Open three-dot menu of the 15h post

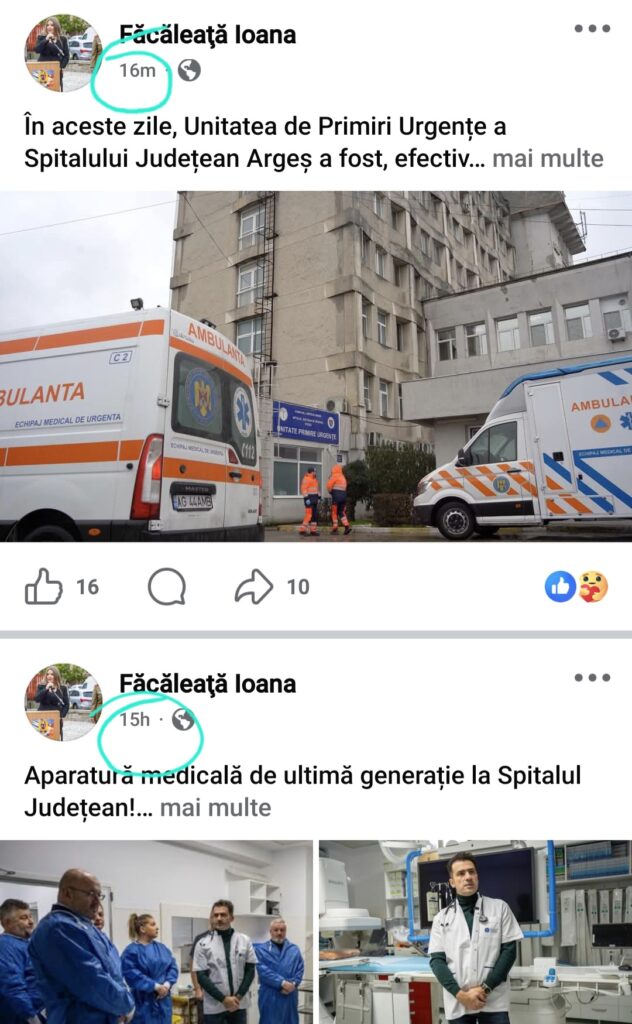(x=592, y=677)
